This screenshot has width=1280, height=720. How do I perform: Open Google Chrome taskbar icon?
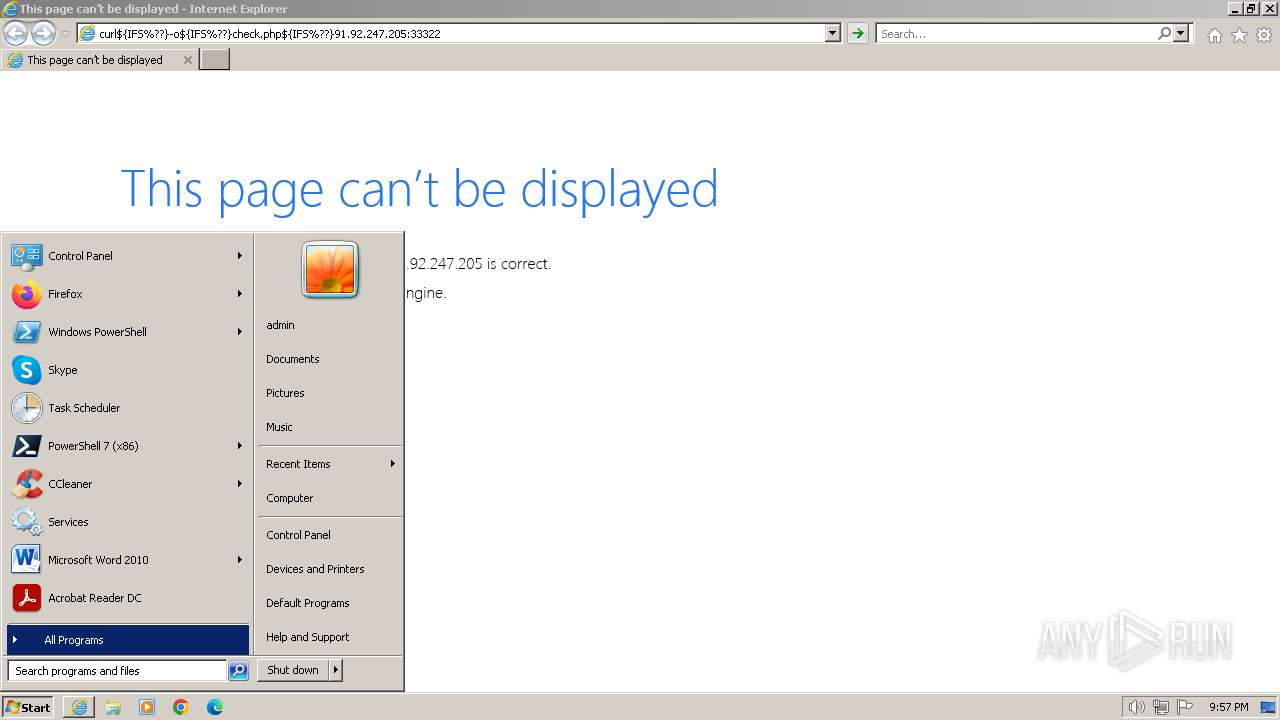pos(181,707)
